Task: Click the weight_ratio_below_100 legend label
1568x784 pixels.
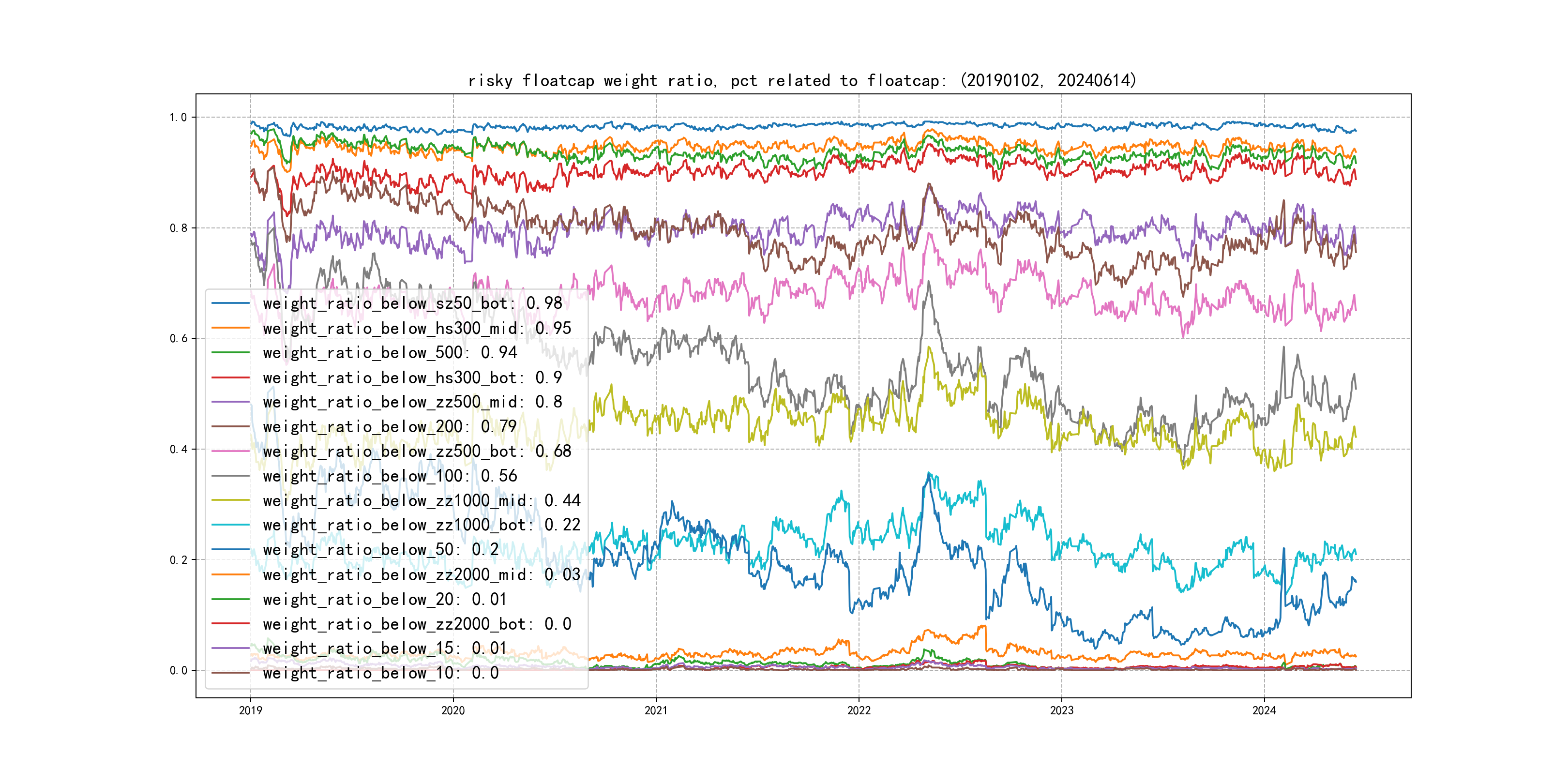Action: [390, 476]
